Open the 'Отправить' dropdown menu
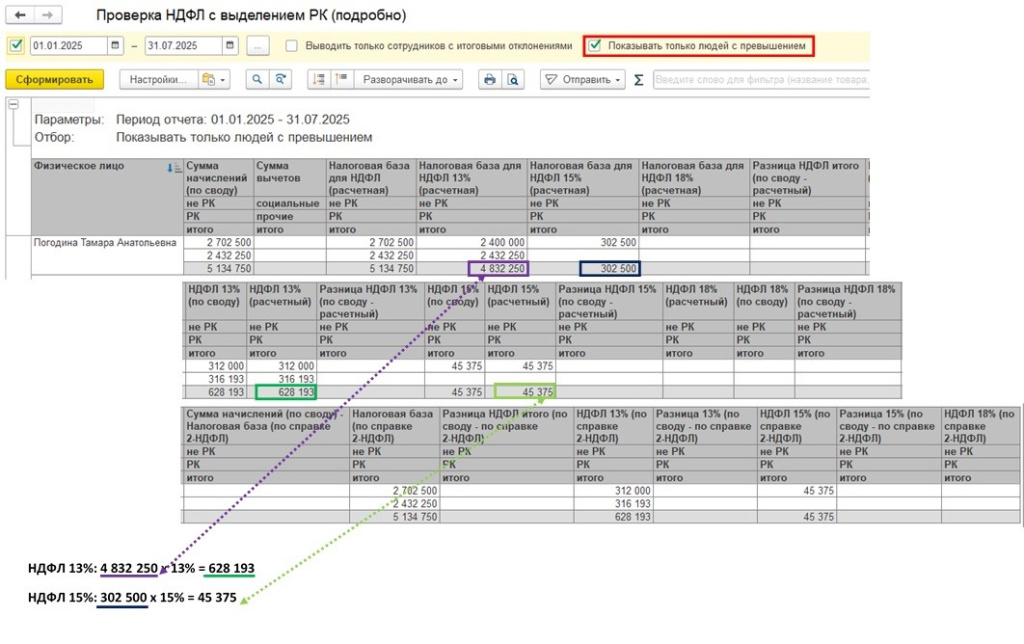 [x=583, y=80]
